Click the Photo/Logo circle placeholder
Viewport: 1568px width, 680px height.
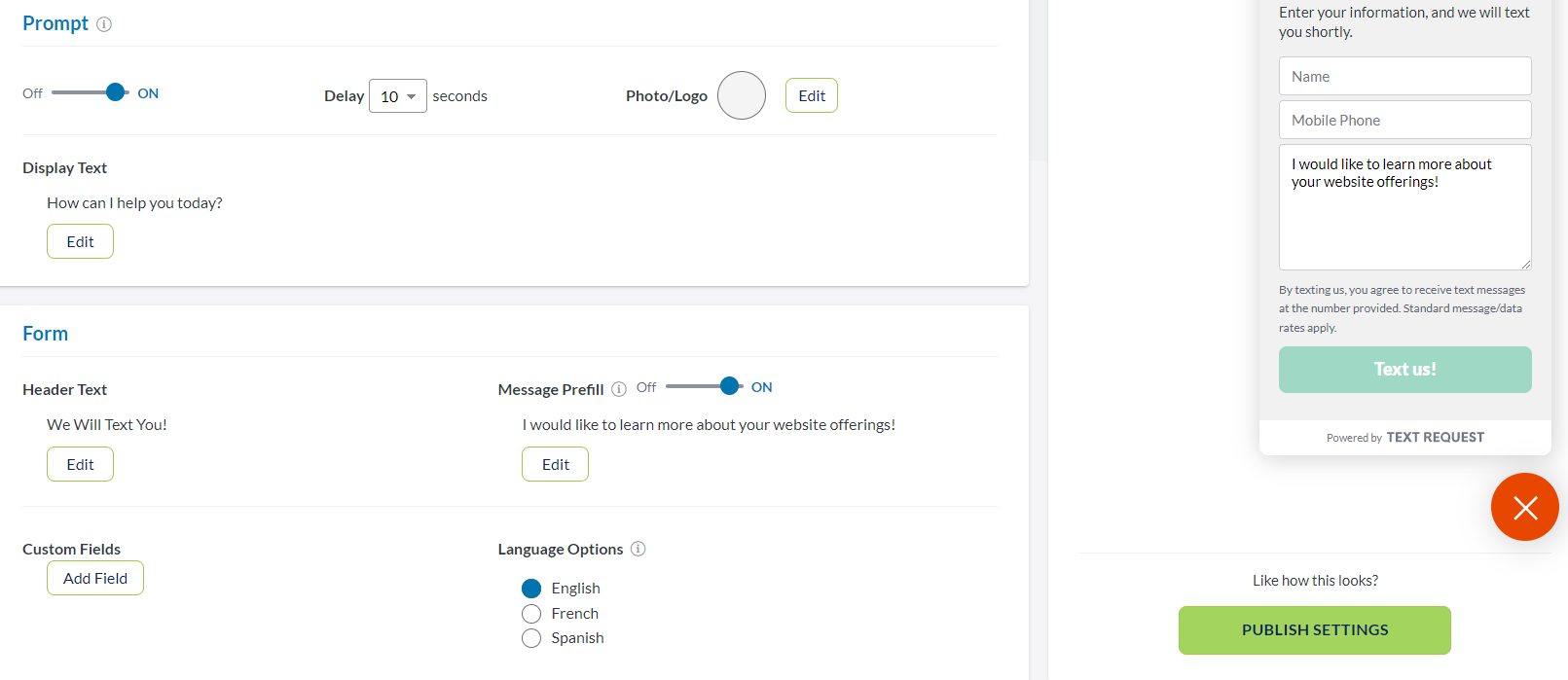[742, 95]
